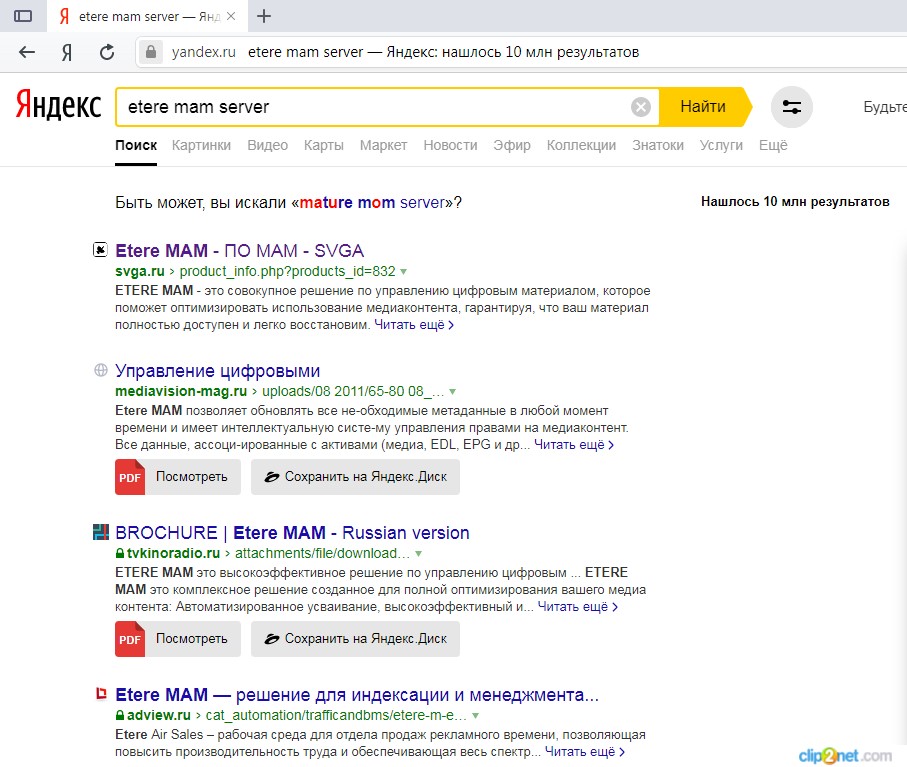
Task: Open search filter settings next to Найти
Action: point(791,106)
